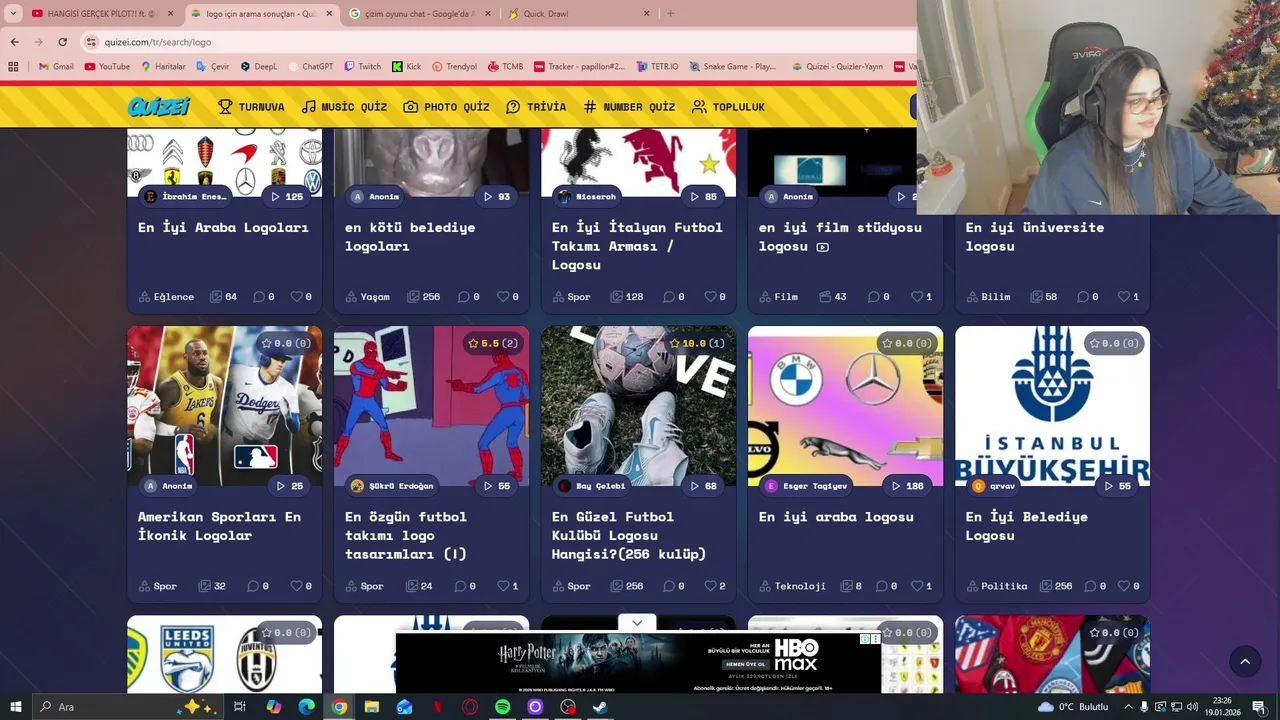Click the scroll-to-top arrow button

1245,661
